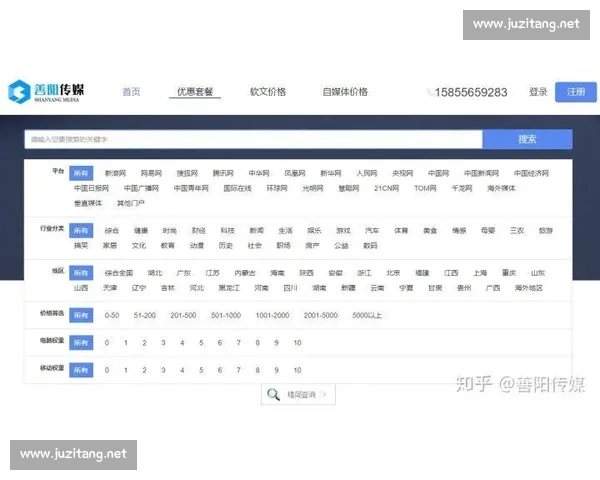Choose the 央视网 platform filter
This screenshot has width=600, height=480.
tap(403, 173)
